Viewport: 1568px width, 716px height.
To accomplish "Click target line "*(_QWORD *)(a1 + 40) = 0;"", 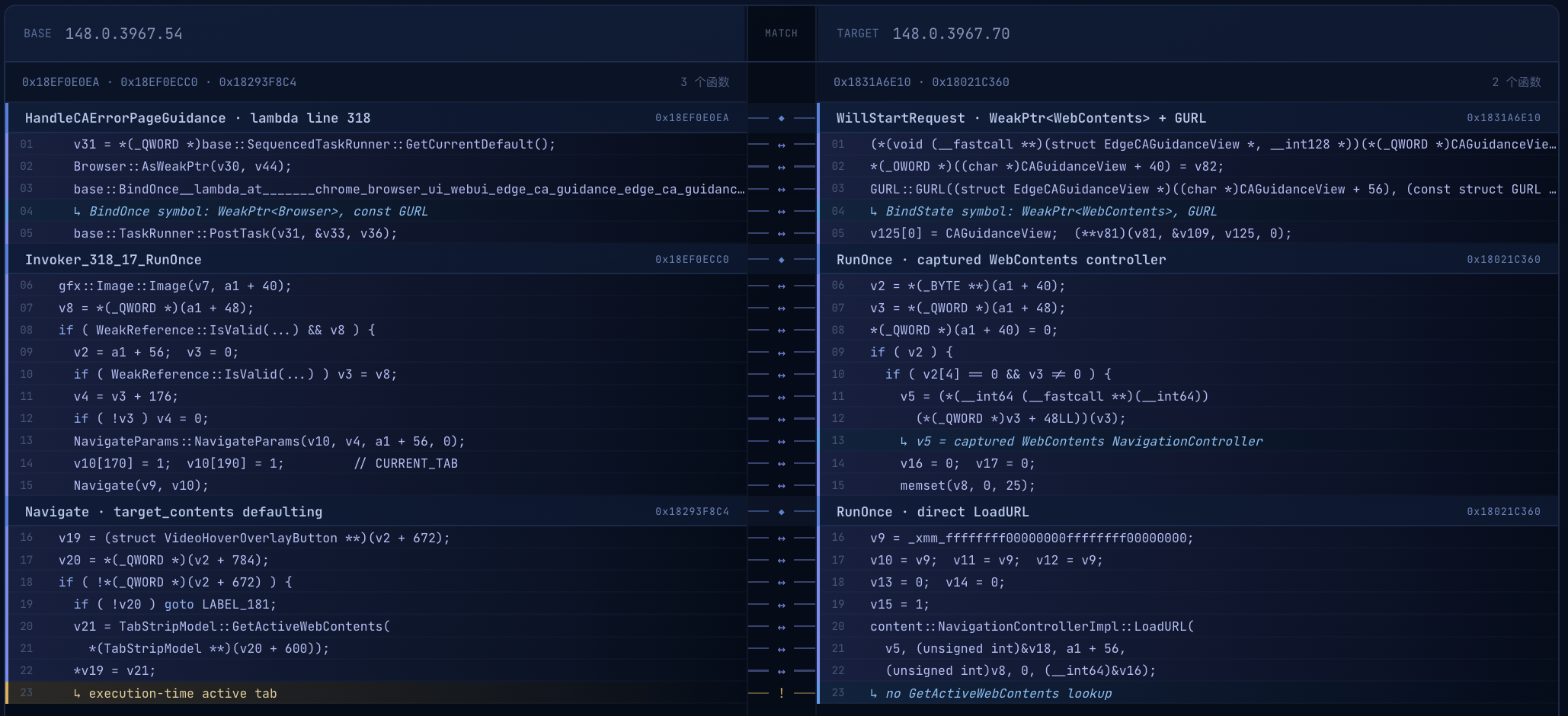I will coord(1188,330).
